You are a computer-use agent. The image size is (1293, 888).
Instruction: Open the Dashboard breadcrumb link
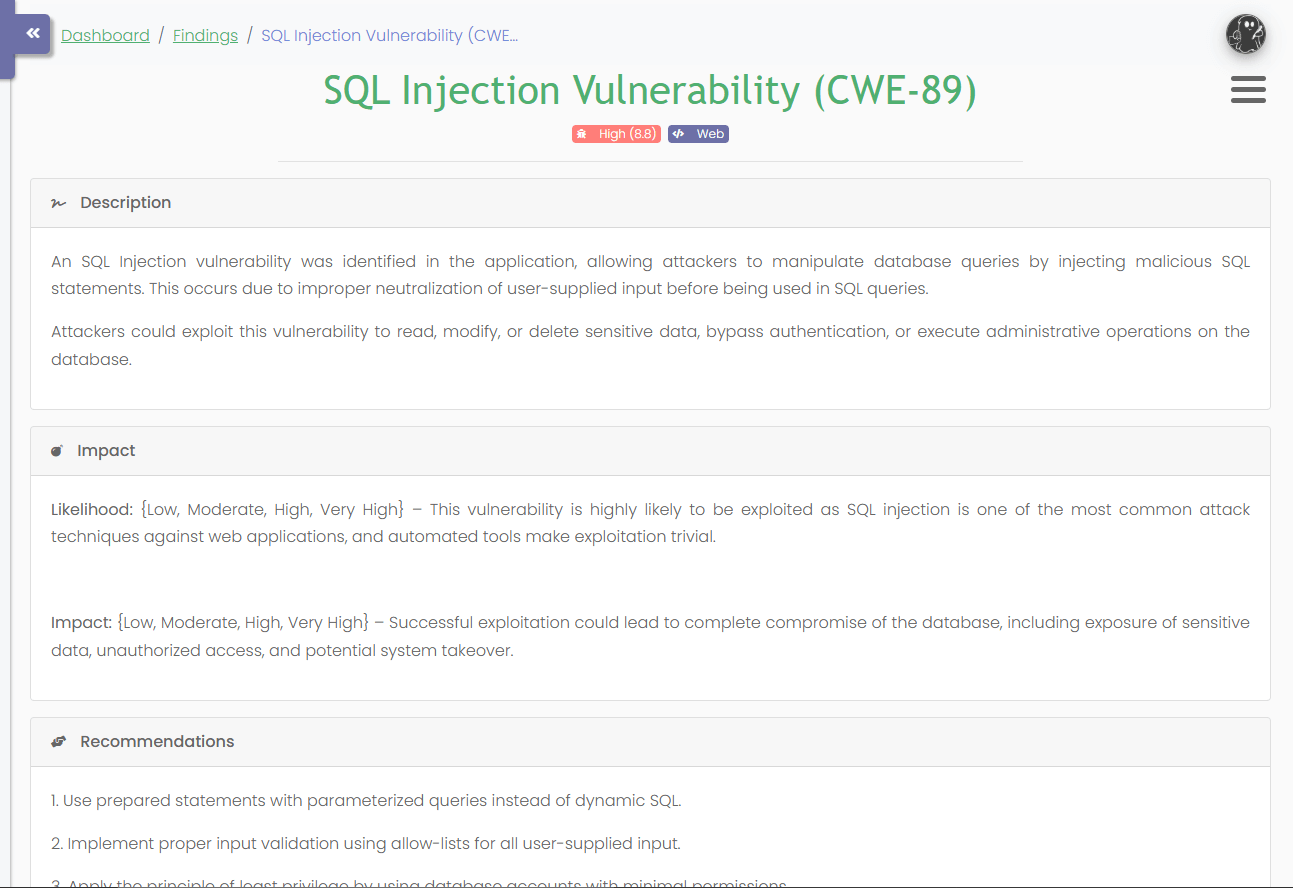pos(105,35)
